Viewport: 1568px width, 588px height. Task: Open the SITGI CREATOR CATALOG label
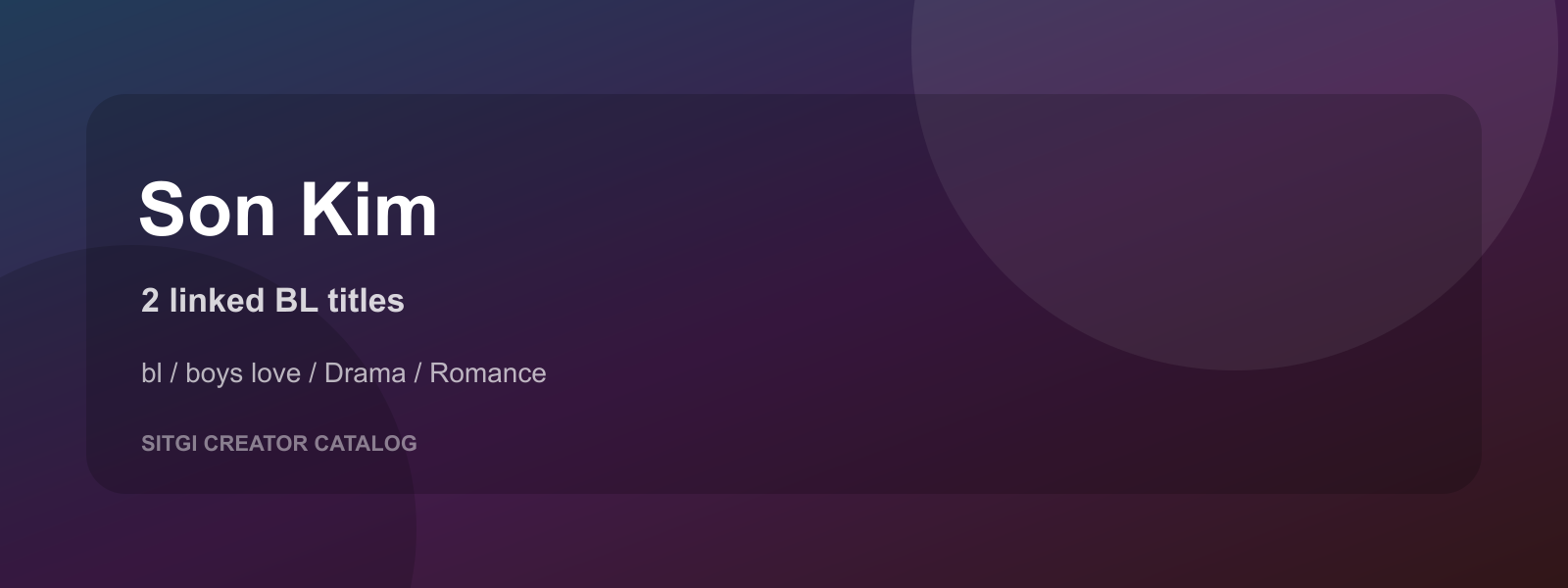[x=279, y=443]
